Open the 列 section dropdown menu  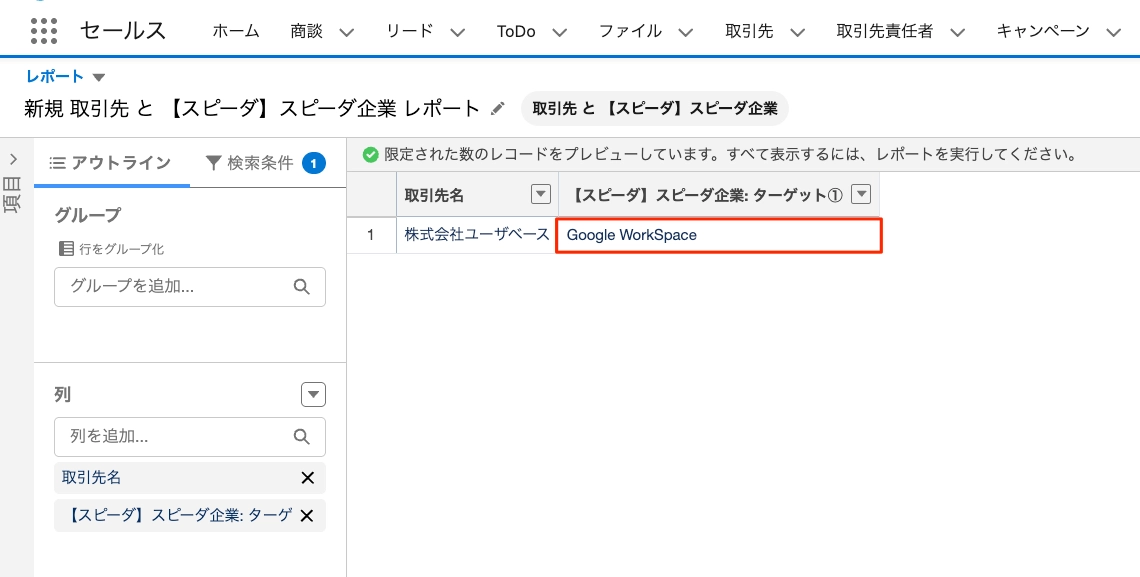(314, 395)
